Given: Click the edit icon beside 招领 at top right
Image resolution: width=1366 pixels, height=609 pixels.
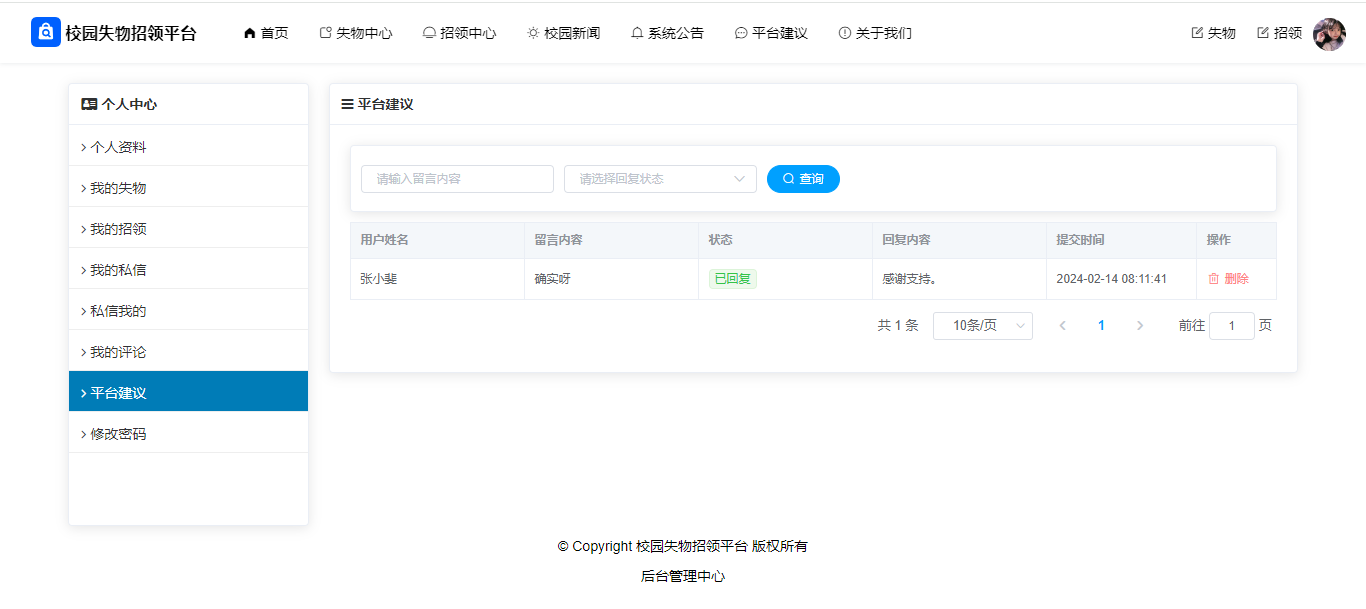Looking at the screenshot, I should coord(1263,33).
